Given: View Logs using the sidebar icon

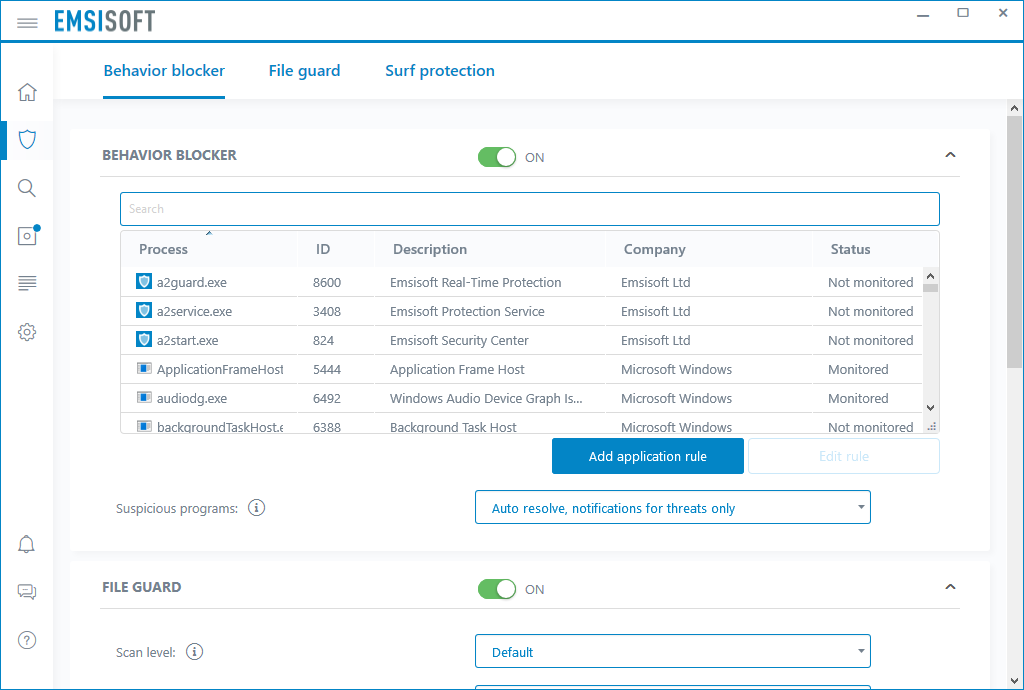Looking at the screenshot, I should (x=27, y=283).
